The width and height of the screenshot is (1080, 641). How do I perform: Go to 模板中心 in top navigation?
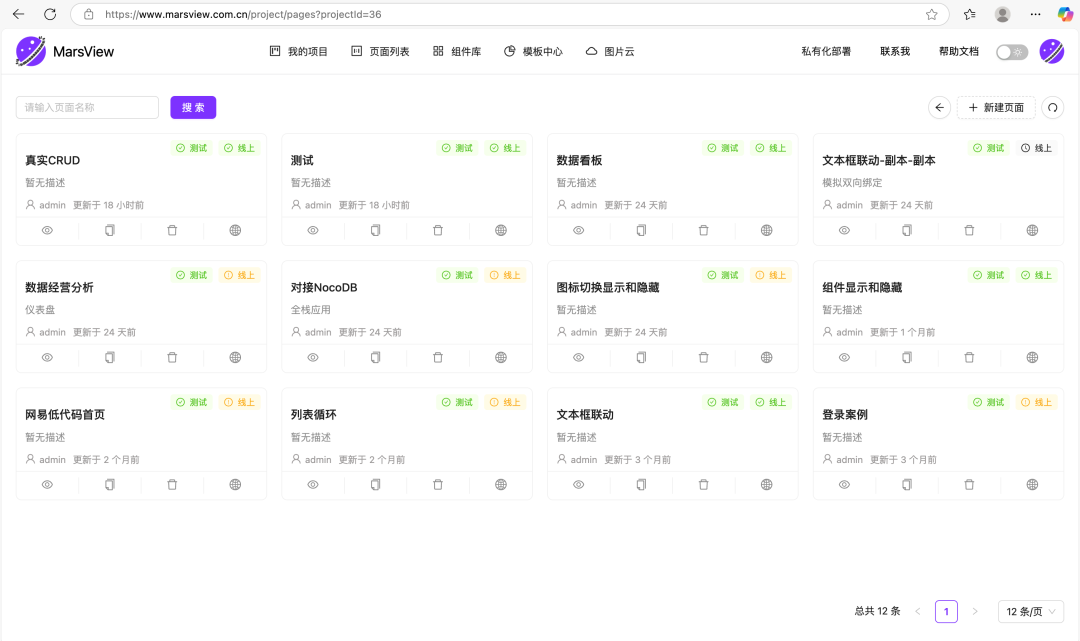[533, 52]
